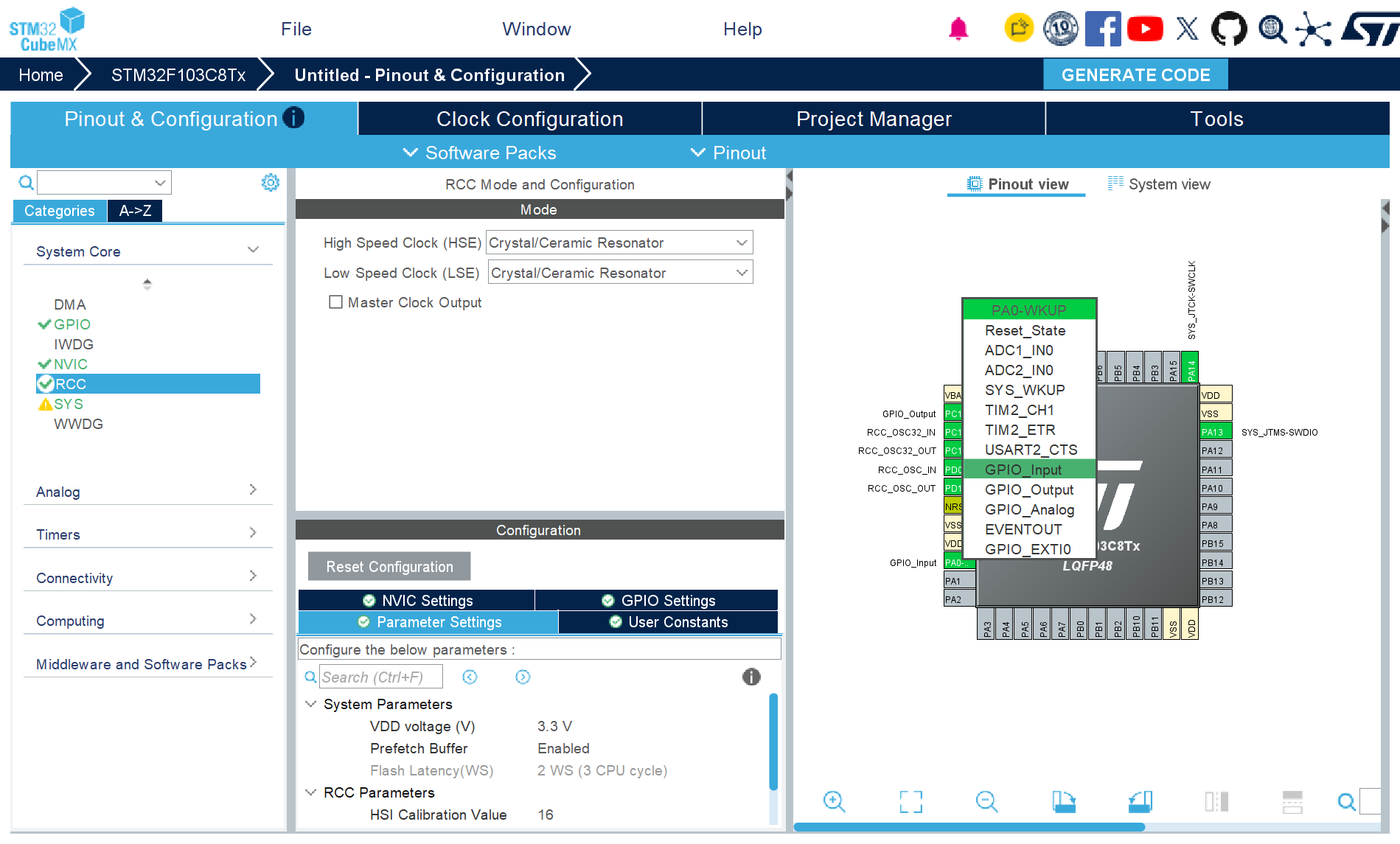The width and height of the screenshot is (1400, 844).
Task: Click the Reset Configuration button
Action: tap(389, 566)
